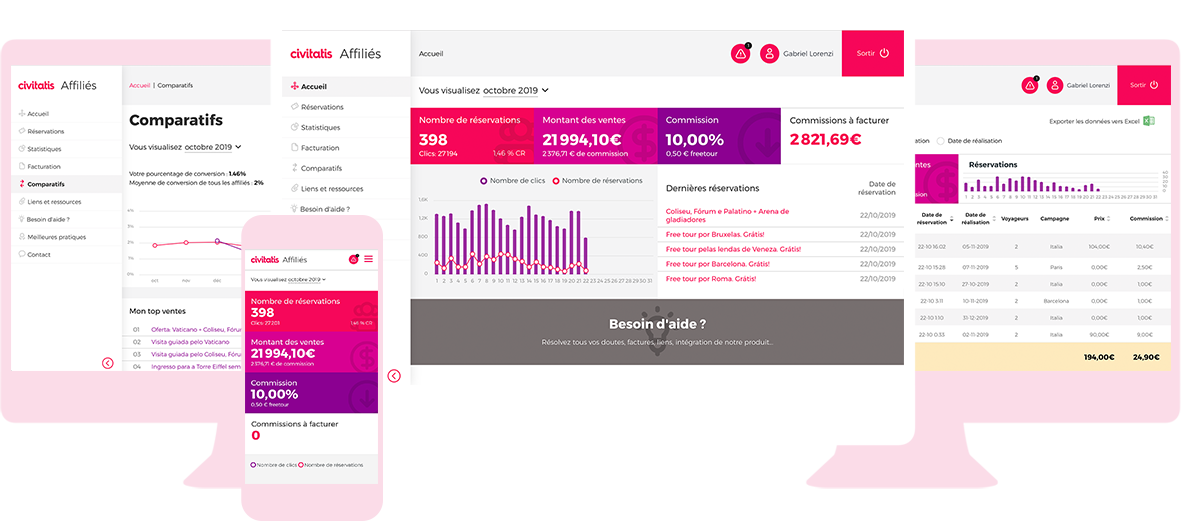The width and height of the screenshot is (1181, 521).
Task: Click the alert notification icon in center dashboard header
Action: [740, 54]
